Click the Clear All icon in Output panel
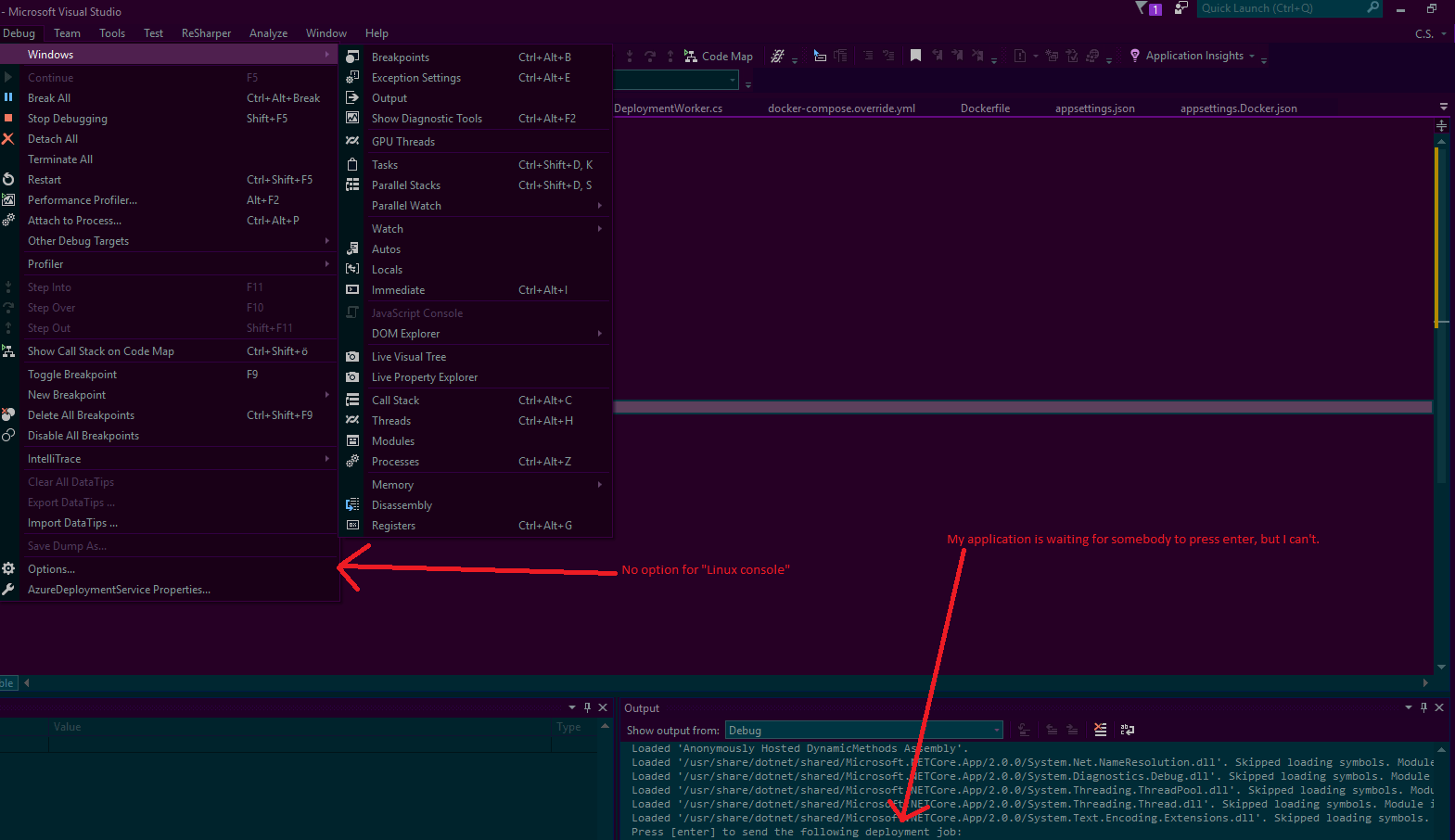Screen dimensions: 1455x840 pos(1101,730)
